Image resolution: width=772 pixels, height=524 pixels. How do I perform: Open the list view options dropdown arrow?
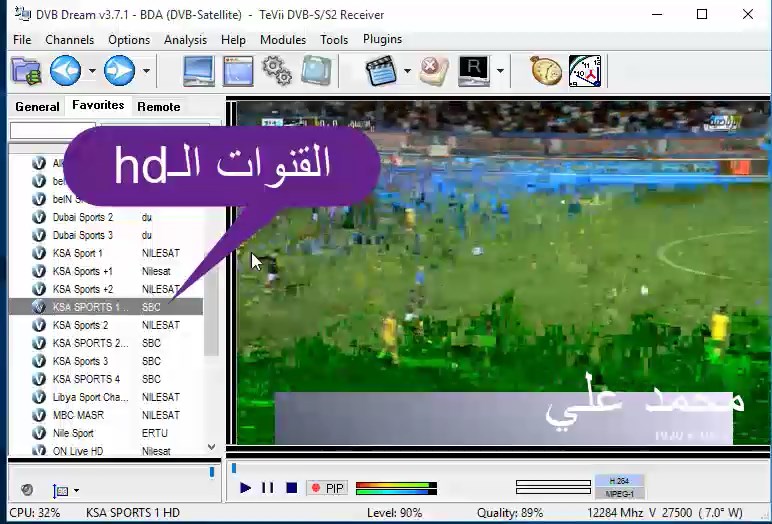(76, 491)
